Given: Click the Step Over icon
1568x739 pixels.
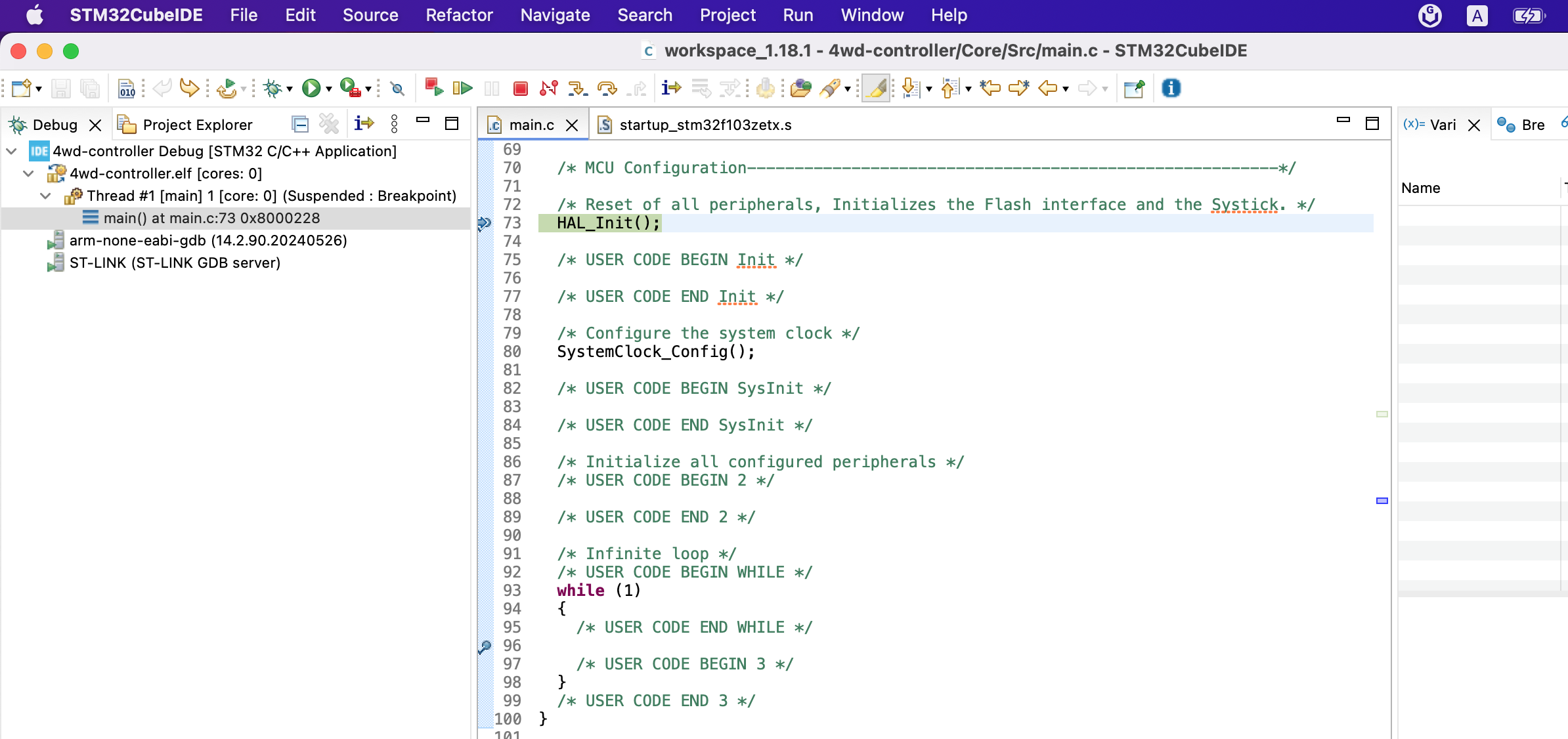Looking at the screenshot, I should coord(607,88).
